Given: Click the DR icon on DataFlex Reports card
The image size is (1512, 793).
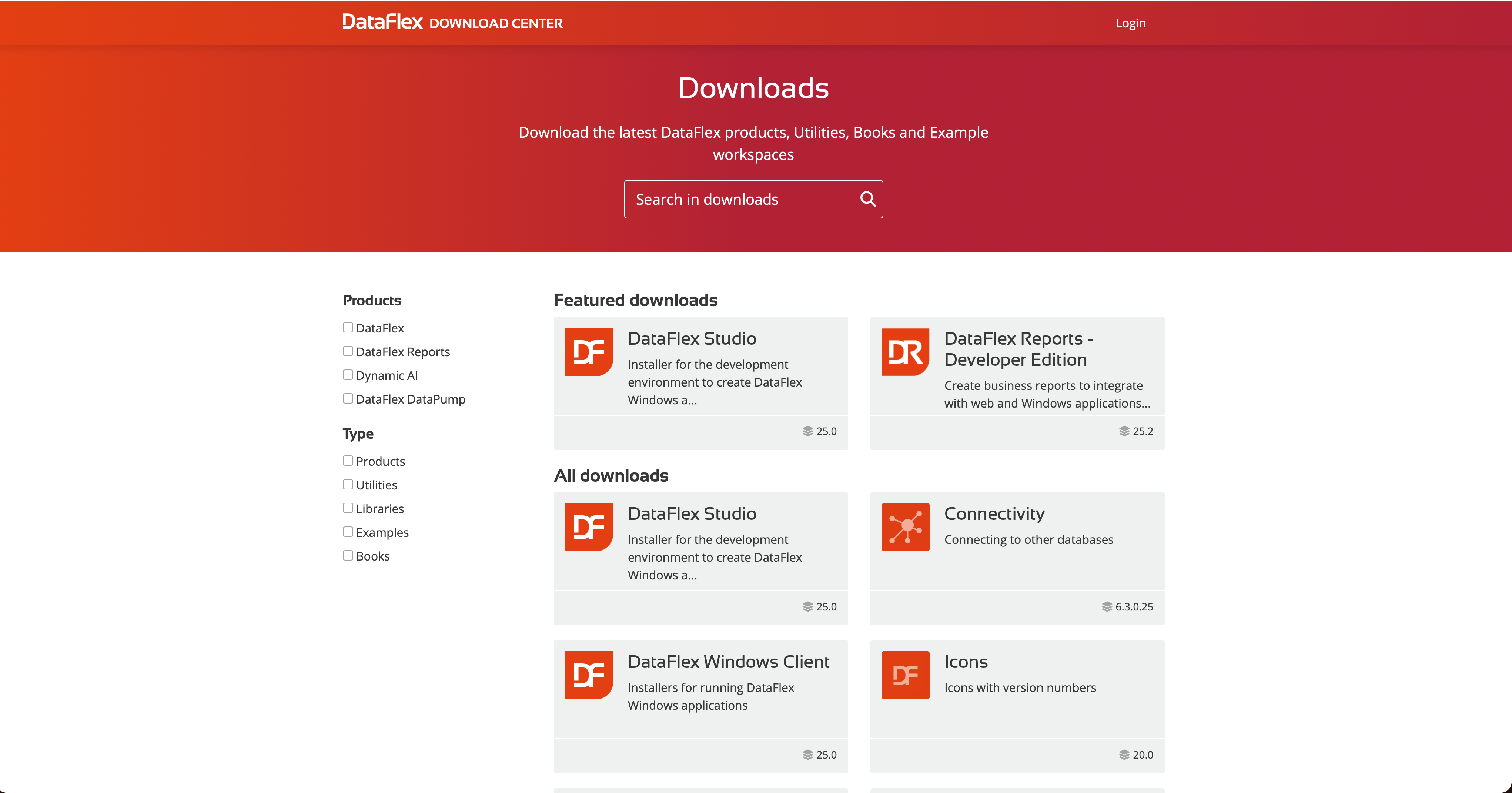Looking at the screenshot, I should [905, 352].
